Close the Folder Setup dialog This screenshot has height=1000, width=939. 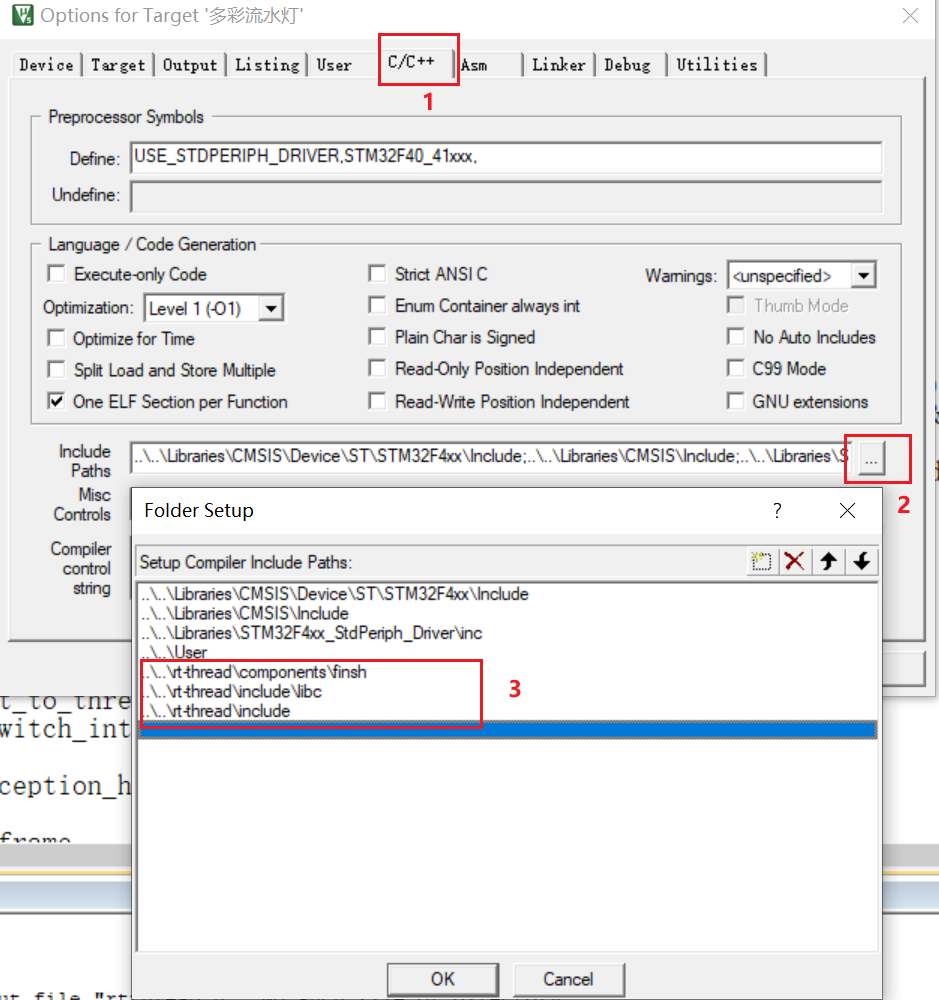847,510
